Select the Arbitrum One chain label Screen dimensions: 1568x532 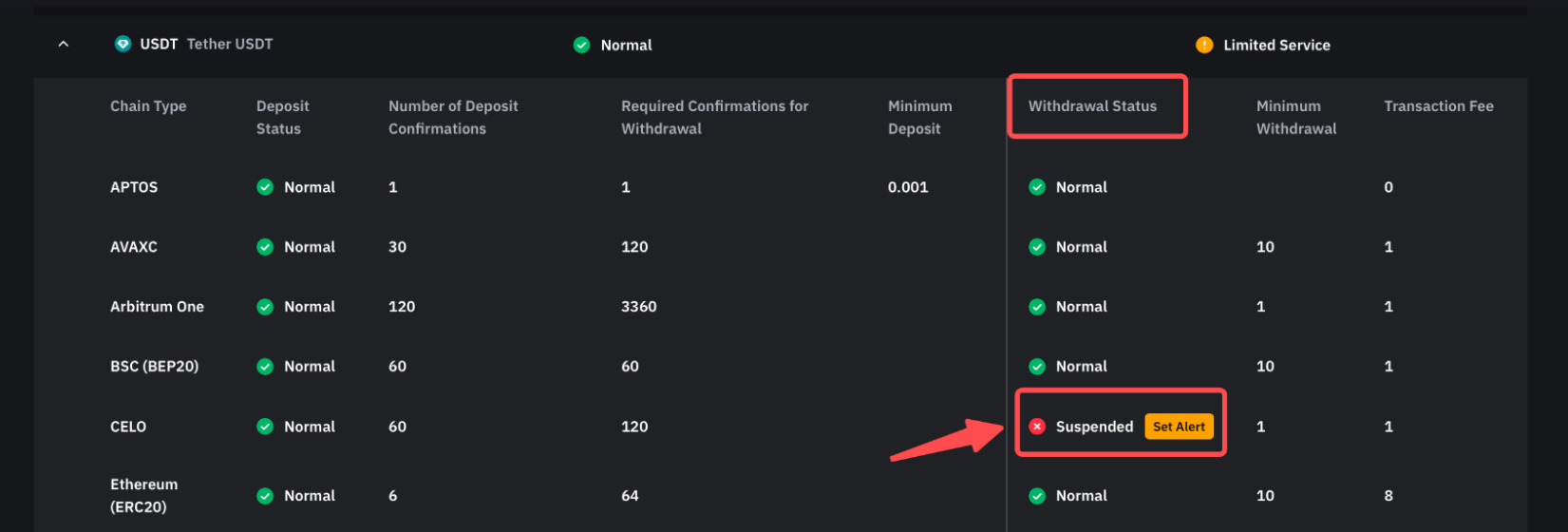[x=157, y=307]
